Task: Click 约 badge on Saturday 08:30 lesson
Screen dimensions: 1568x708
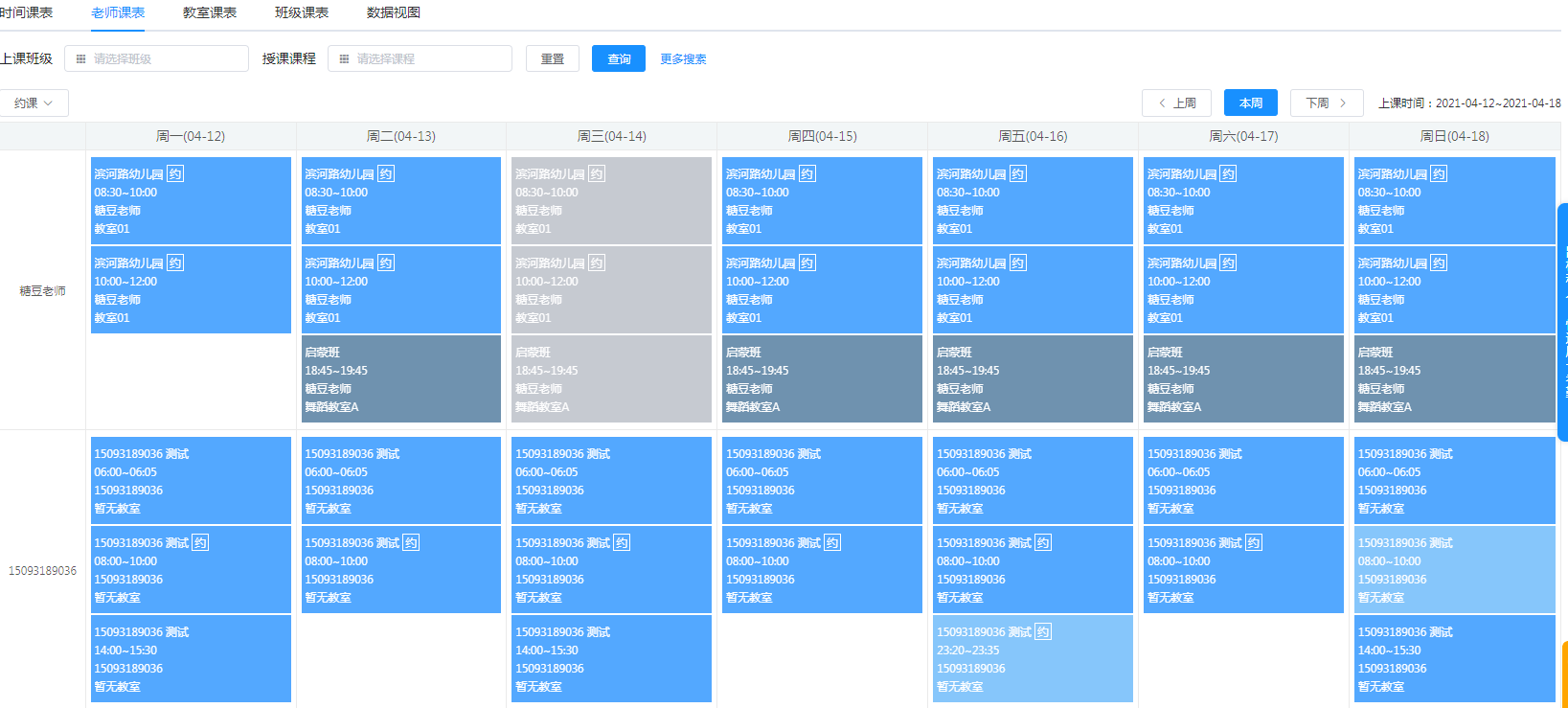Action: (1229, 173)
